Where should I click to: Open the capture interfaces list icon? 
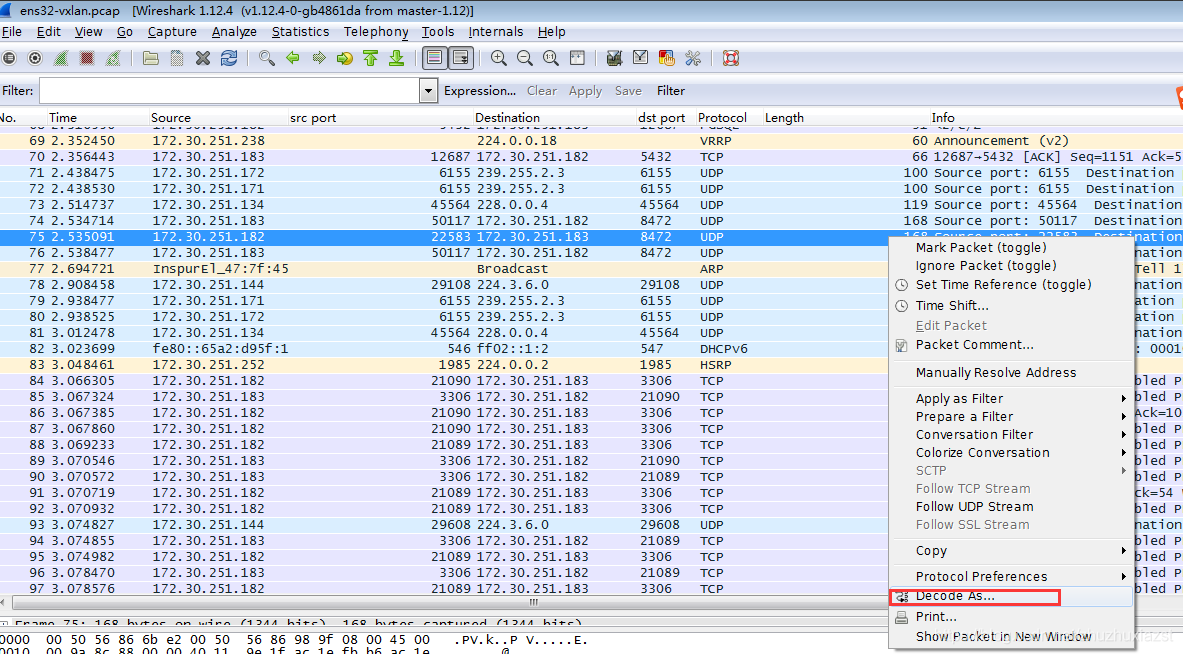coord(9,58)
